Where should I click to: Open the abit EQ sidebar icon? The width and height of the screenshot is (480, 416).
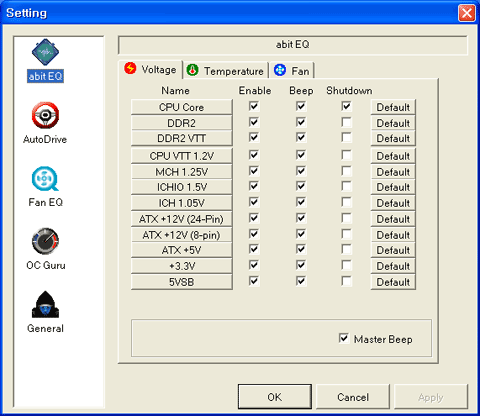pos(45,52)
